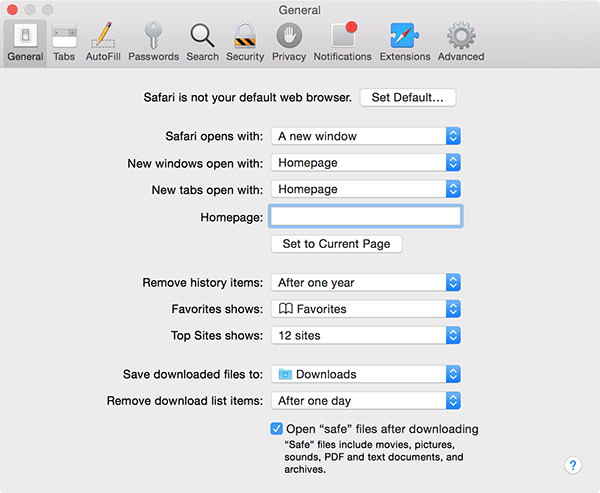Expand the Safari opens with dropdown
The image size is (600, 493).
tap(365, 136)
